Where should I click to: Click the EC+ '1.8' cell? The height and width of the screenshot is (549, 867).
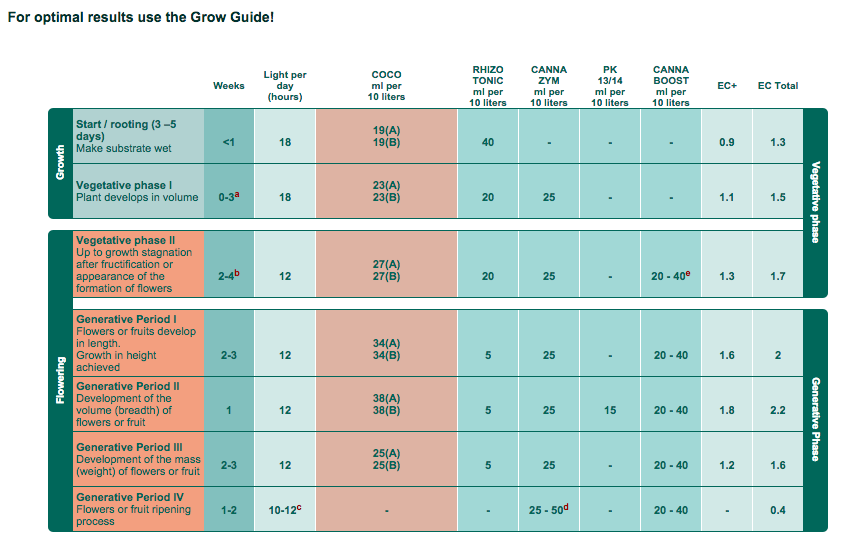pos(727,404)
